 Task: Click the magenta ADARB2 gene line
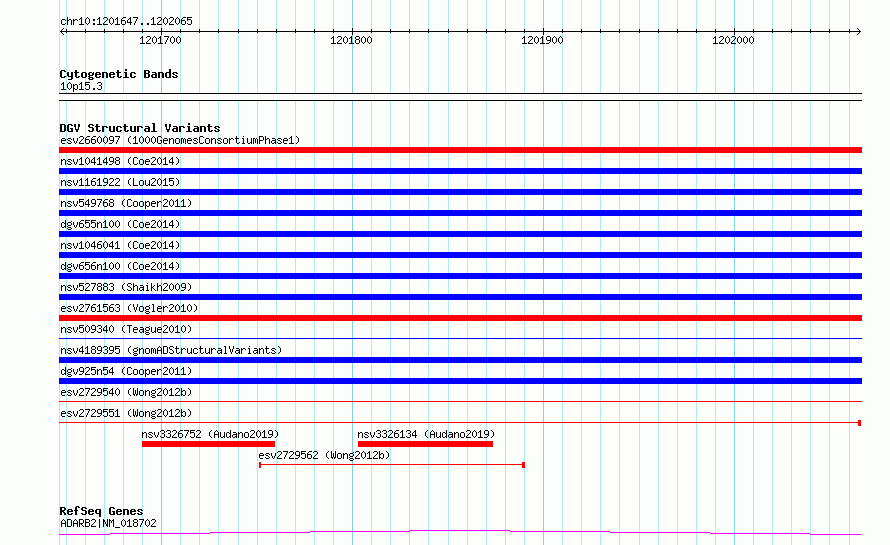click(x=460, y=533)
